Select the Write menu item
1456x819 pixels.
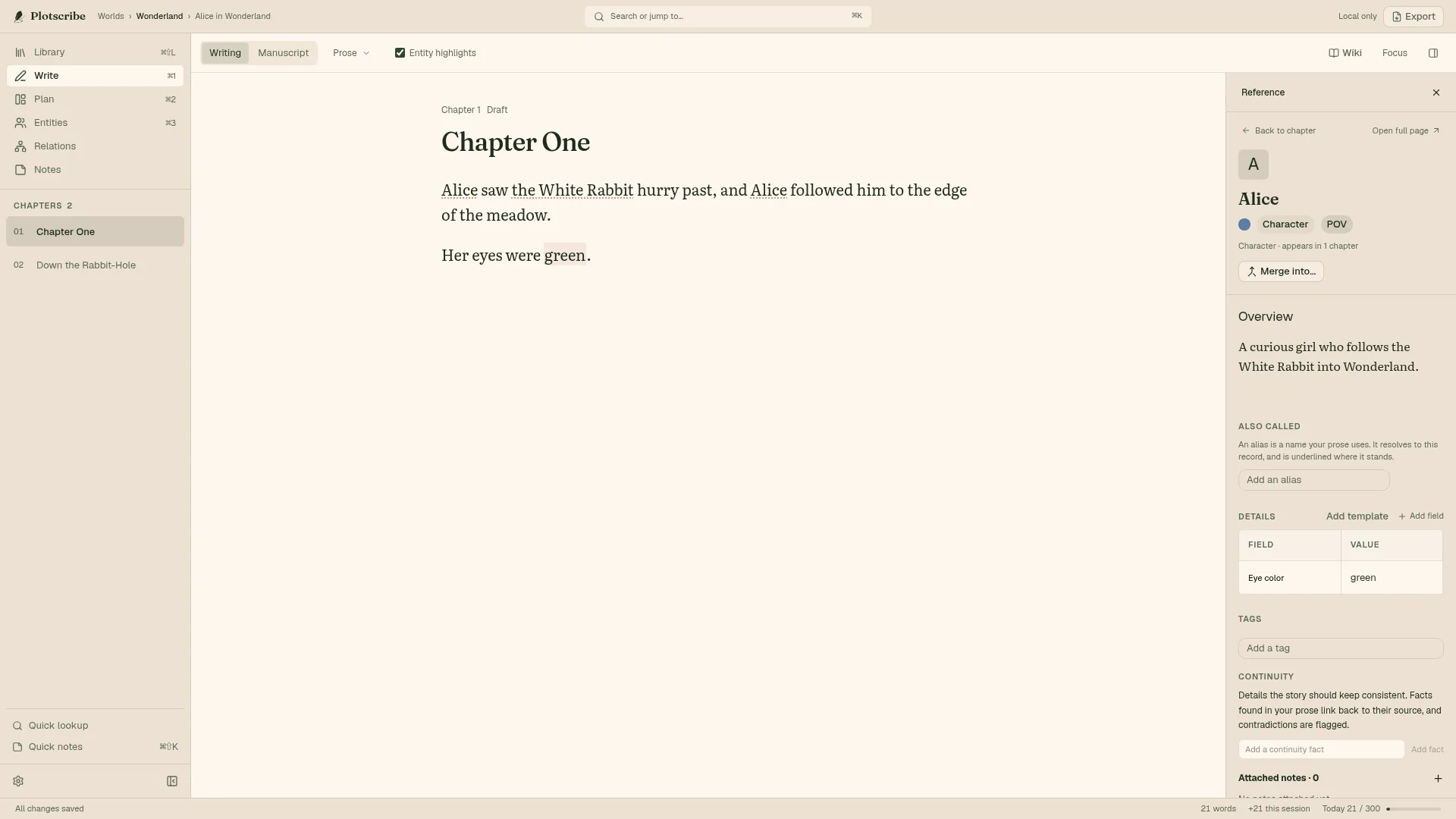[x=95, y=76]
